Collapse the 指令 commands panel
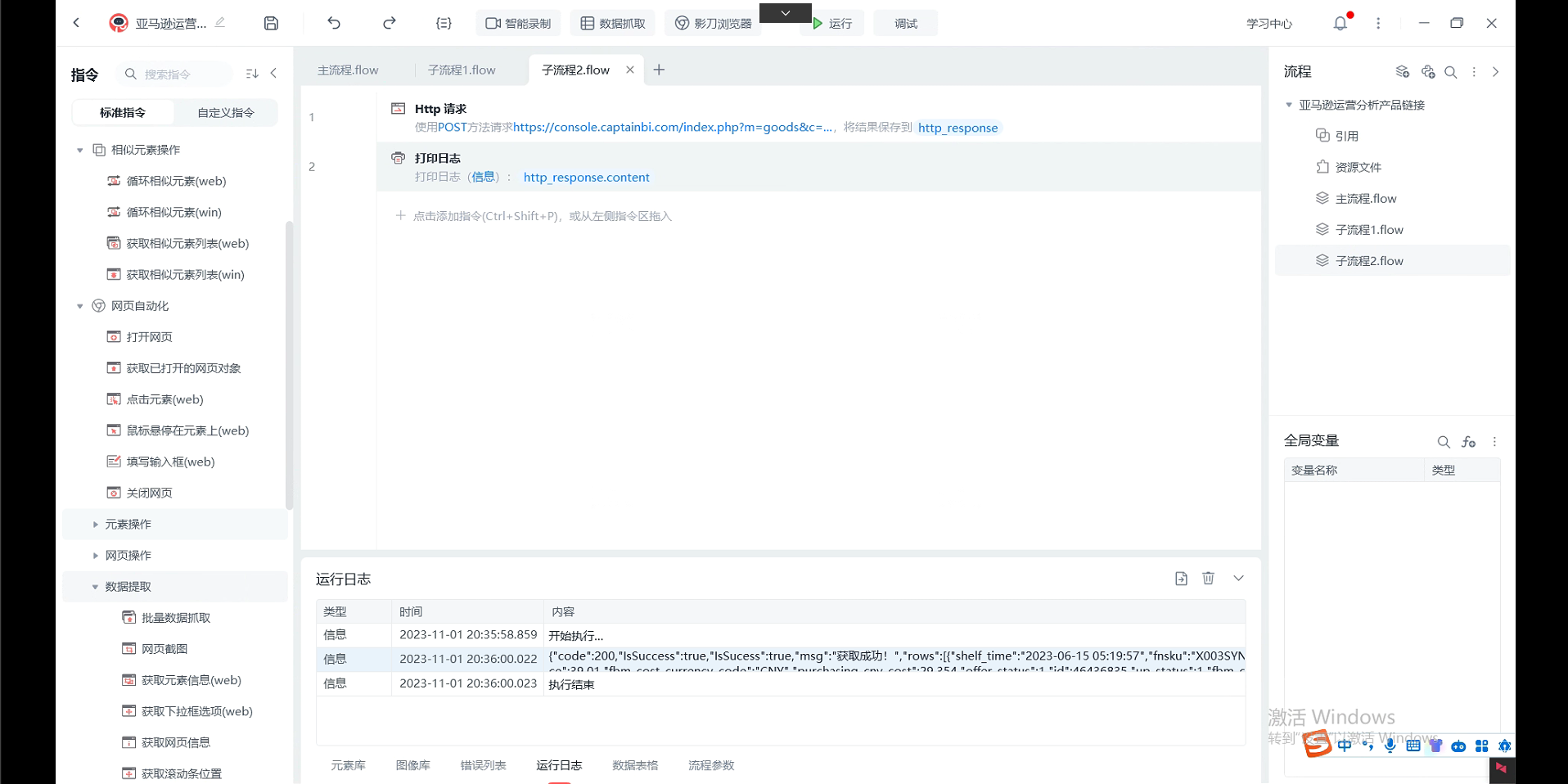 pos(273,74)
